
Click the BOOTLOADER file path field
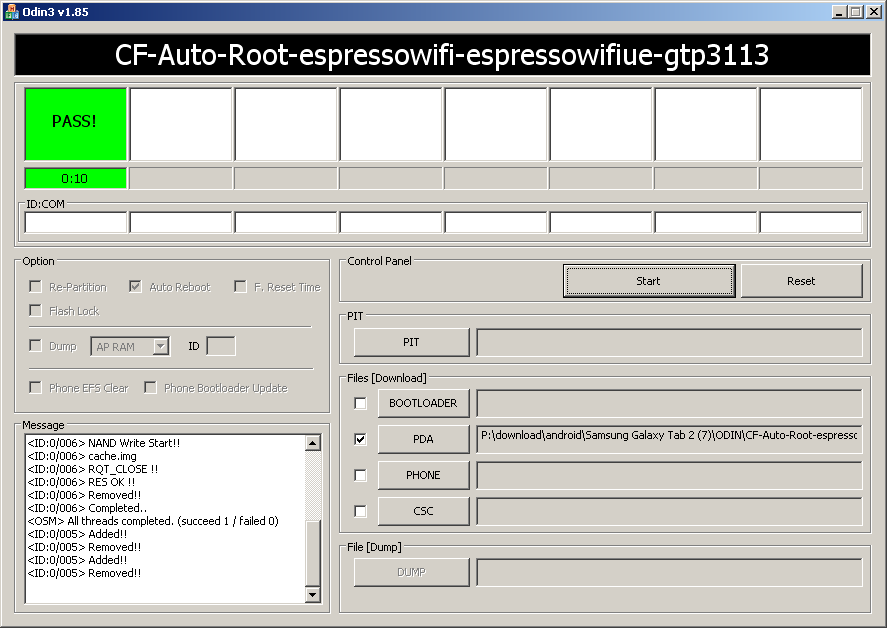coord(669,403)
